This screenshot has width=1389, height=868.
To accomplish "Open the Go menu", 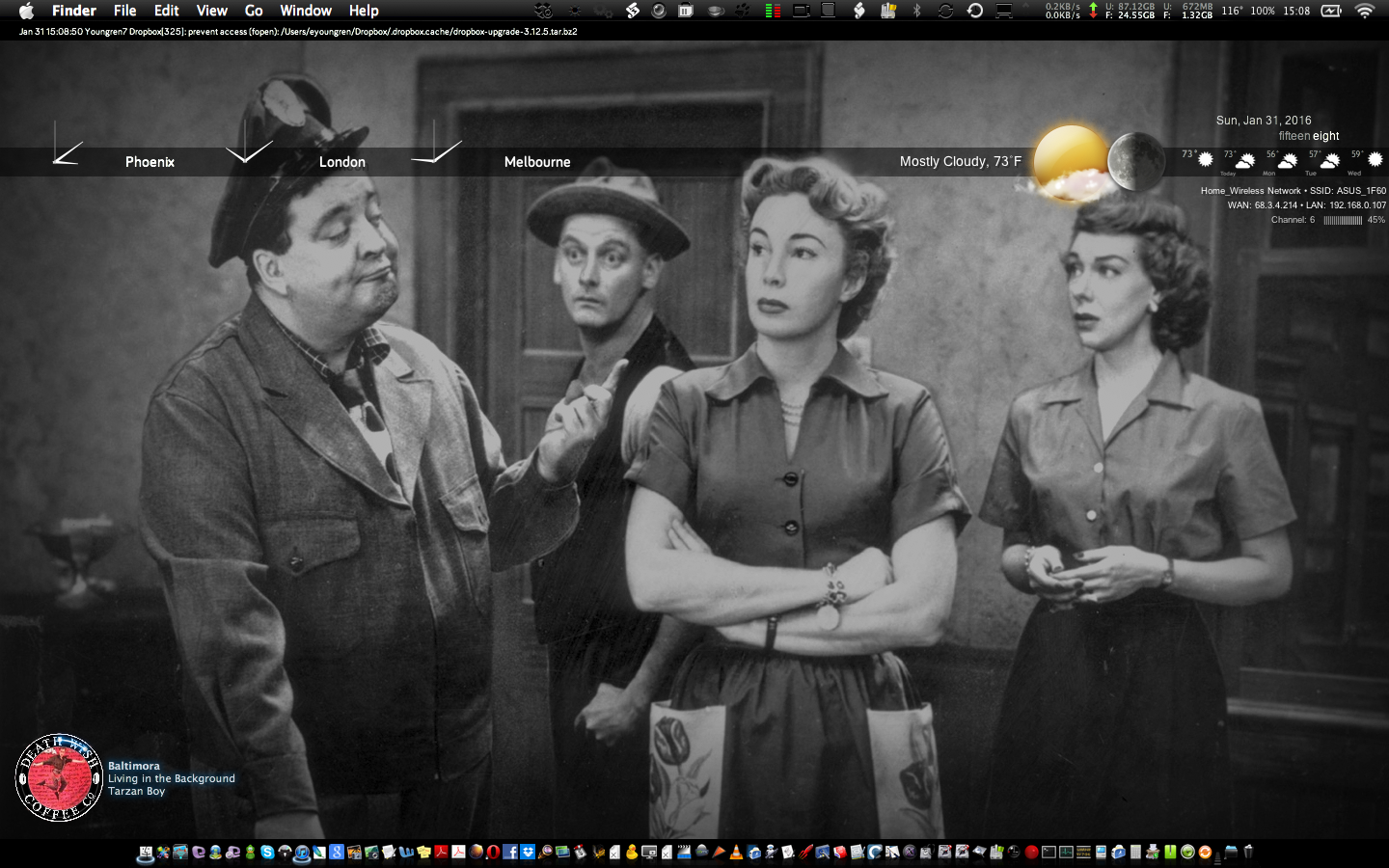I will (x=254, y=11).
